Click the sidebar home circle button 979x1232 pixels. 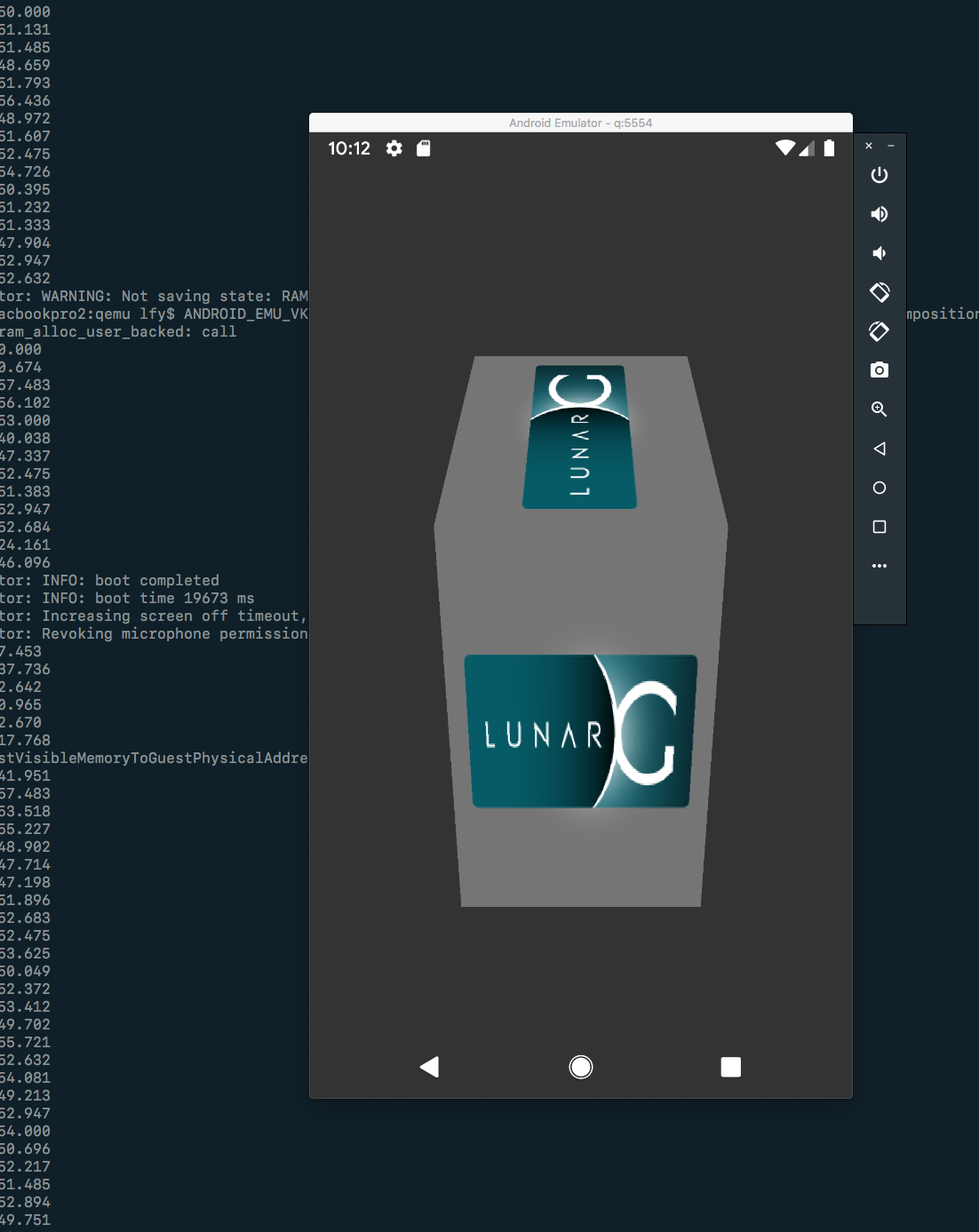tap(880, 488)
